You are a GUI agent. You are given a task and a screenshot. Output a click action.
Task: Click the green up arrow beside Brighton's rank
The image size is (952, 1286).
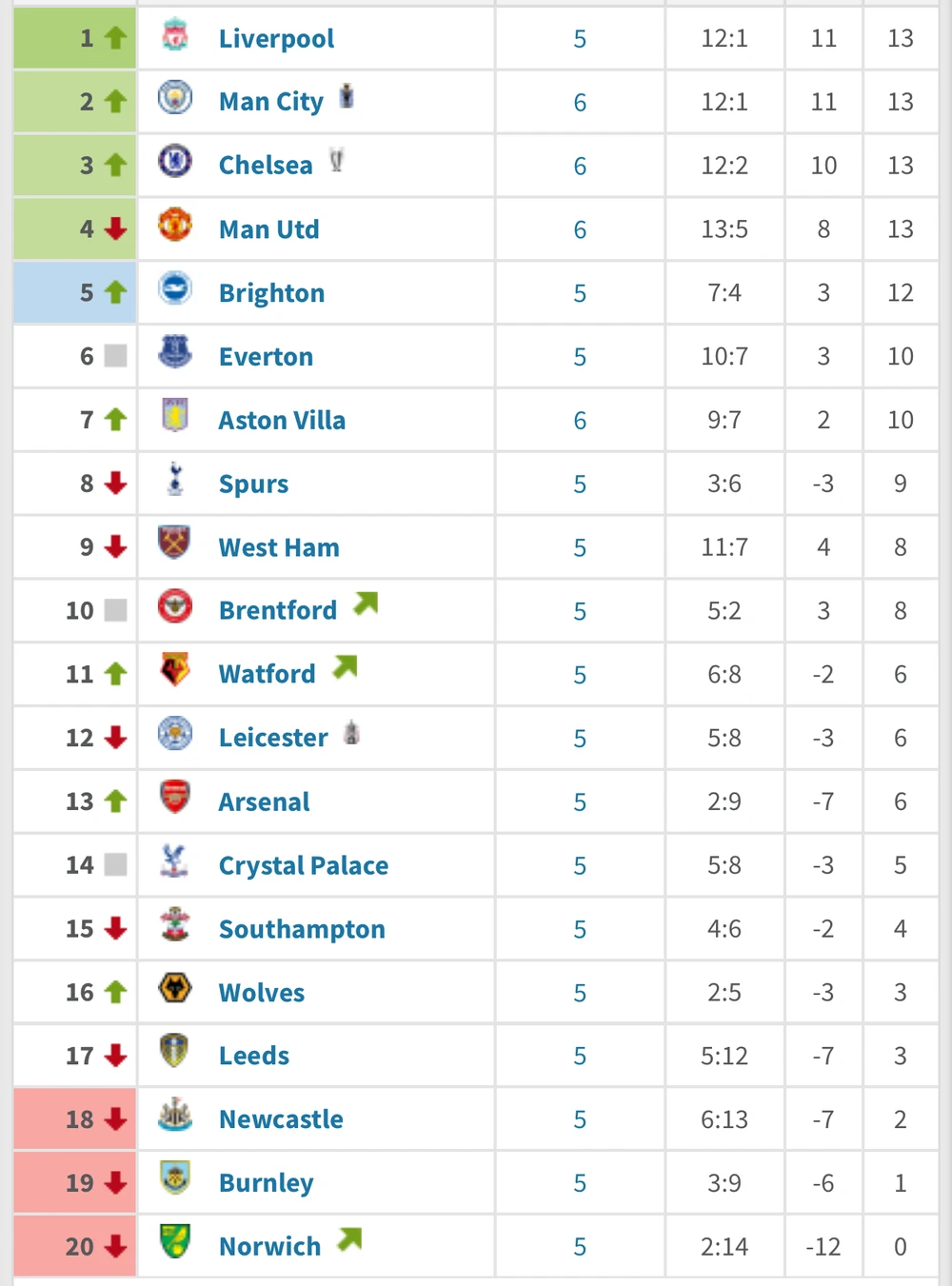click(x=116, y=292)
